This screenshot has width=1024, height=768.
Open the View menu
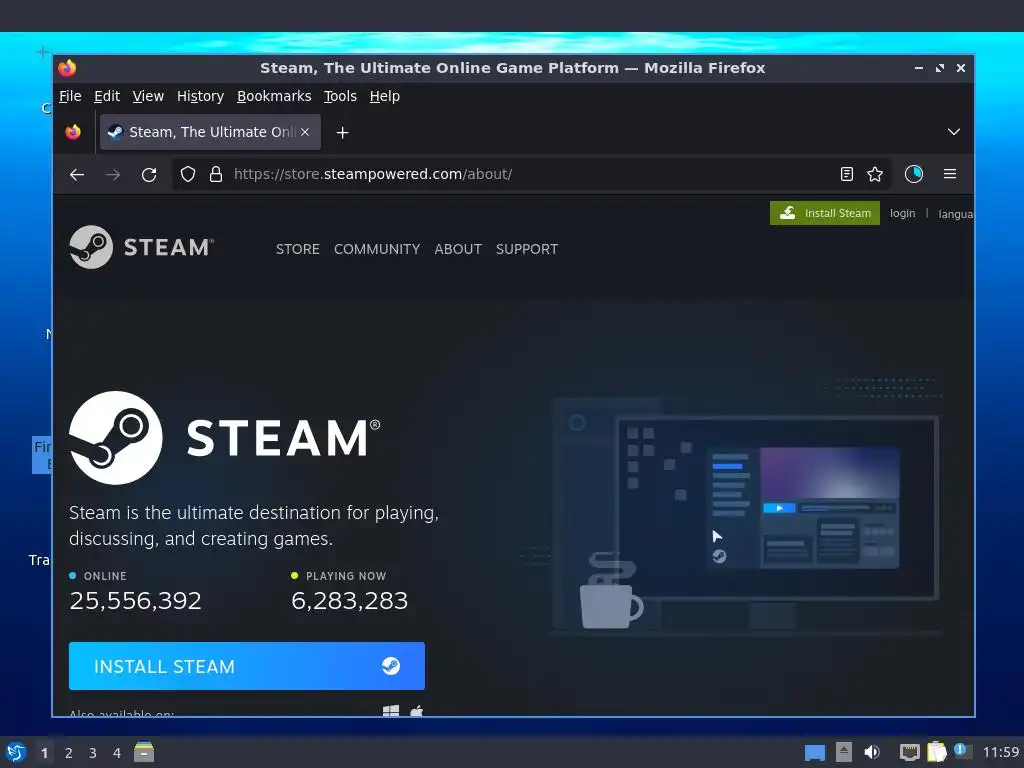[148, 96]
